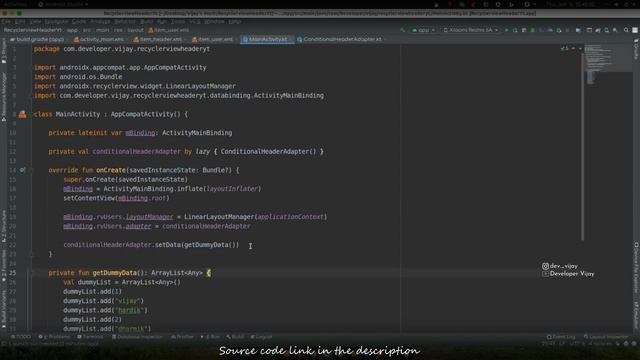This screenshot has width=640, height=360.
Task: Click the mBinding variable declaration
Action: click(140, 133)
